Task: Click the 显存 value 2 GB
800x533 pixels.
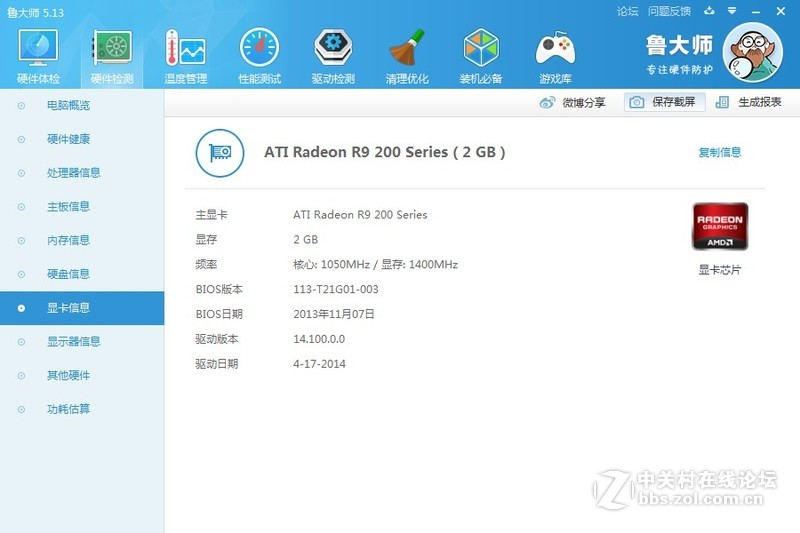Action: click(x=306, y=239)
